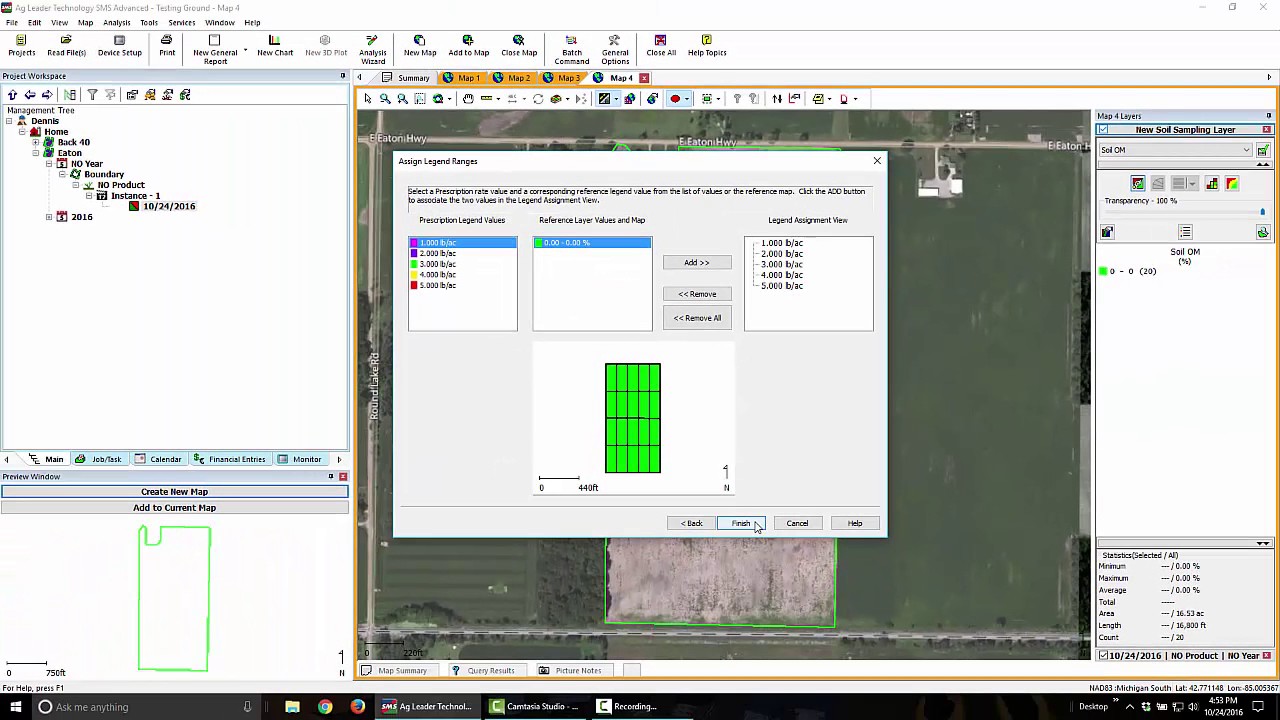Click the color gradient legend icon in layers panel
1280x720 pixels.
1231,183
